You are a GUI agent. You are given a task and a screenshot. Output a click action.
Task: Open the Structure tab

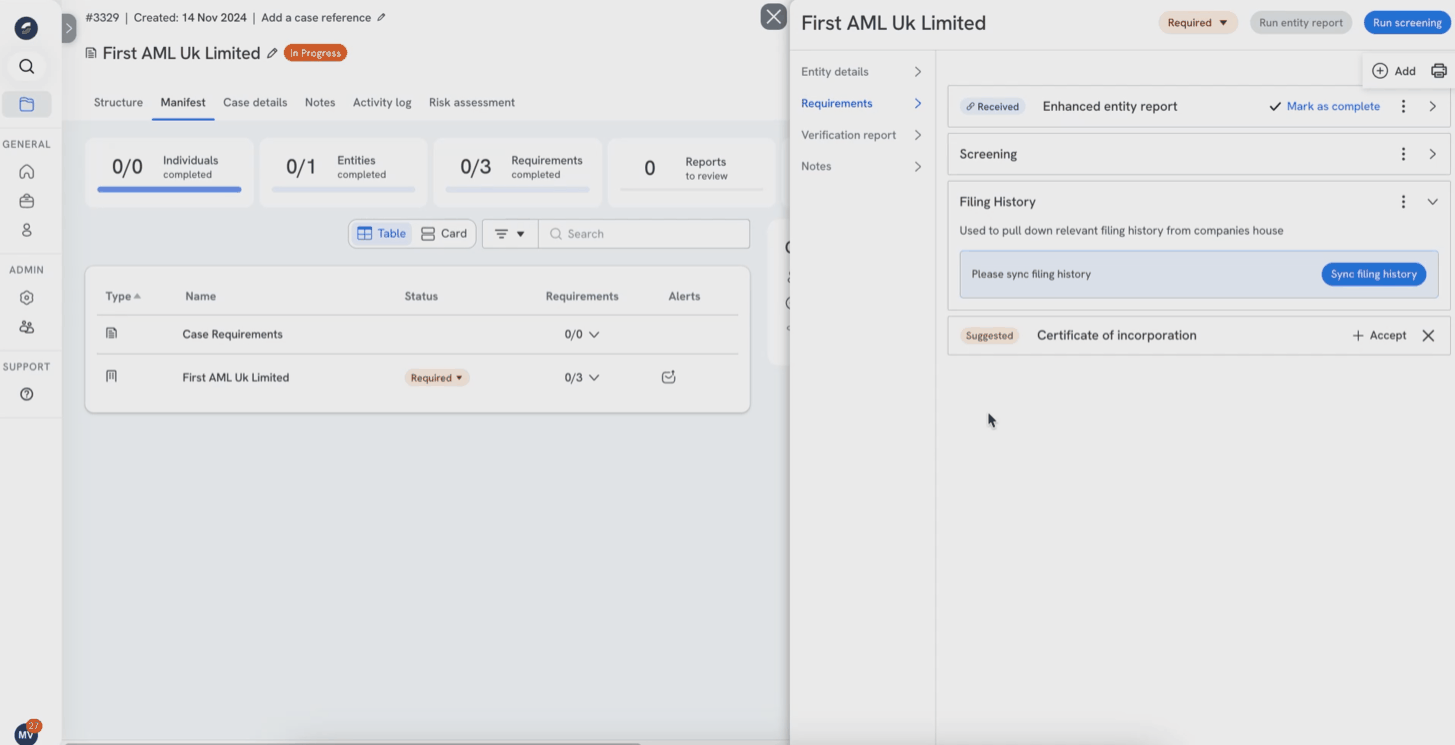(118, 102)
